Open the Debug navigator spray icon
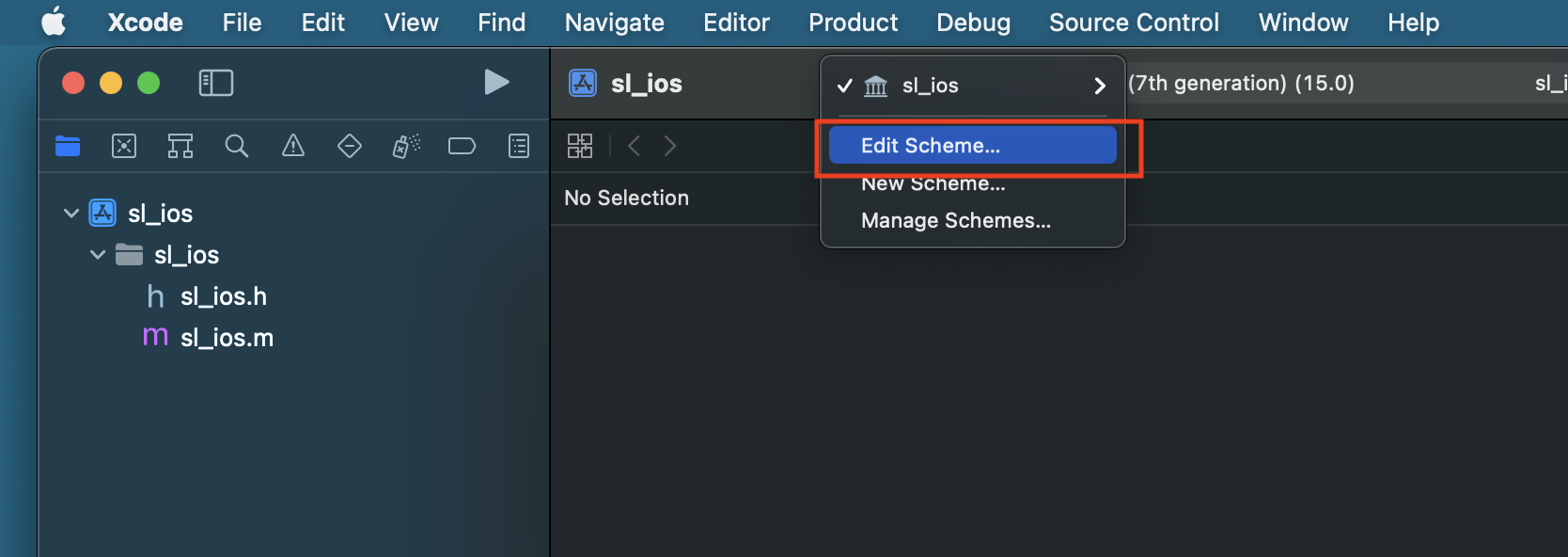Viewport: 1568px width, 557px height. [406, 146]
